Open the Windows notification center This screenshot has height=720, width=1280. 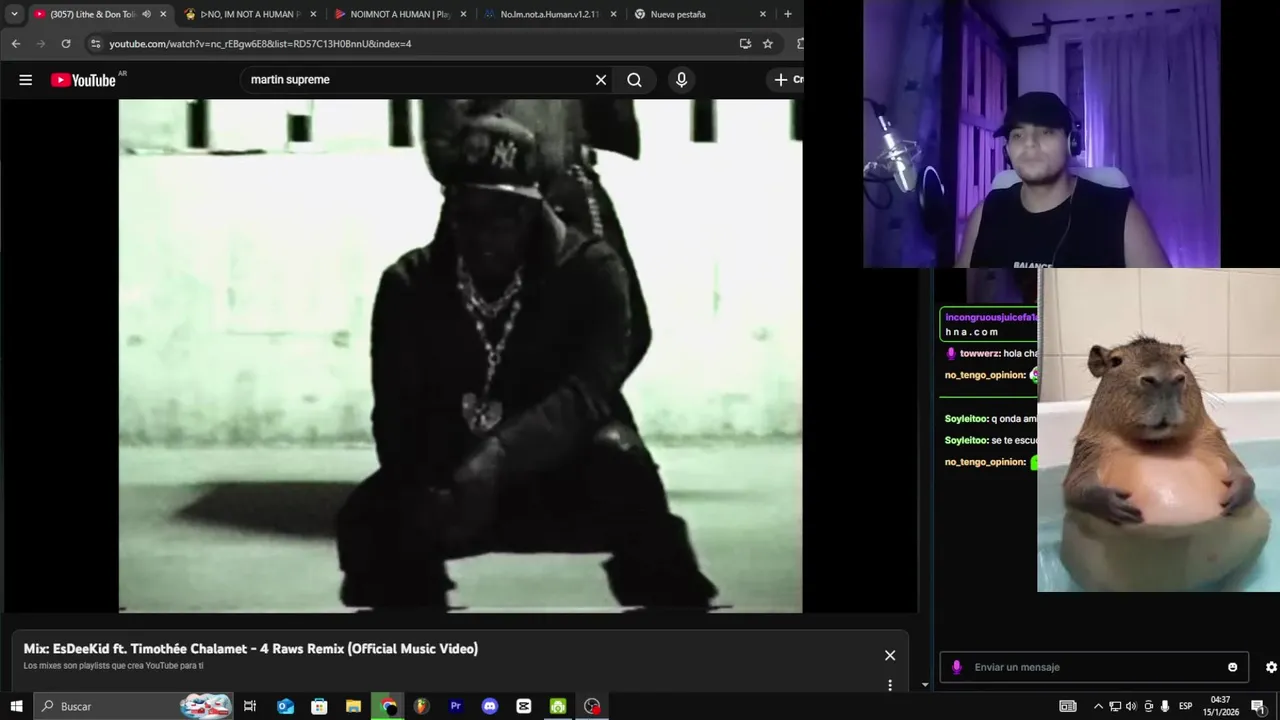tap(1258, 706)
